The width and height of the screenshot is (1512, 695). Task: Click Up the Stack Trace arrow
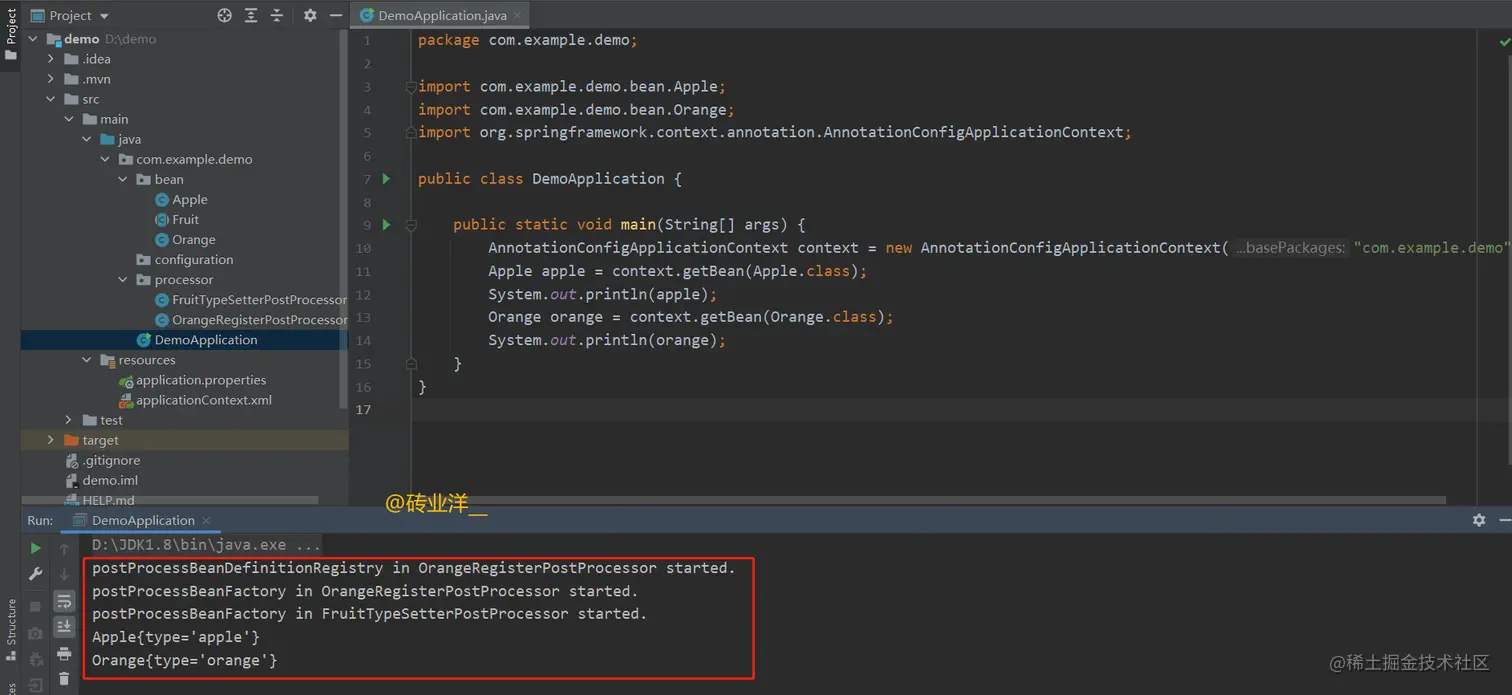(x=64, y=548)
